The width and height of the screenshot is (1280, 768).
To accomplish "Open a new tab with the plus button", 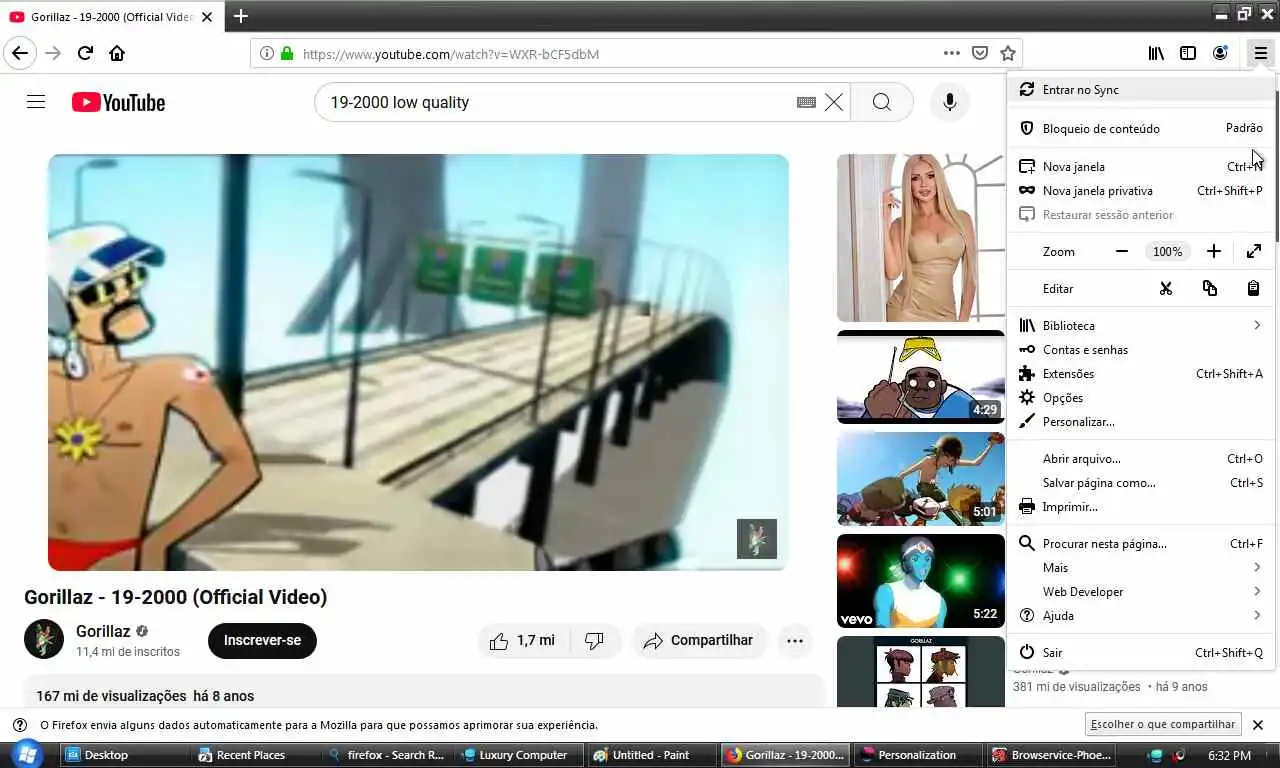I will tap(240, 16).
